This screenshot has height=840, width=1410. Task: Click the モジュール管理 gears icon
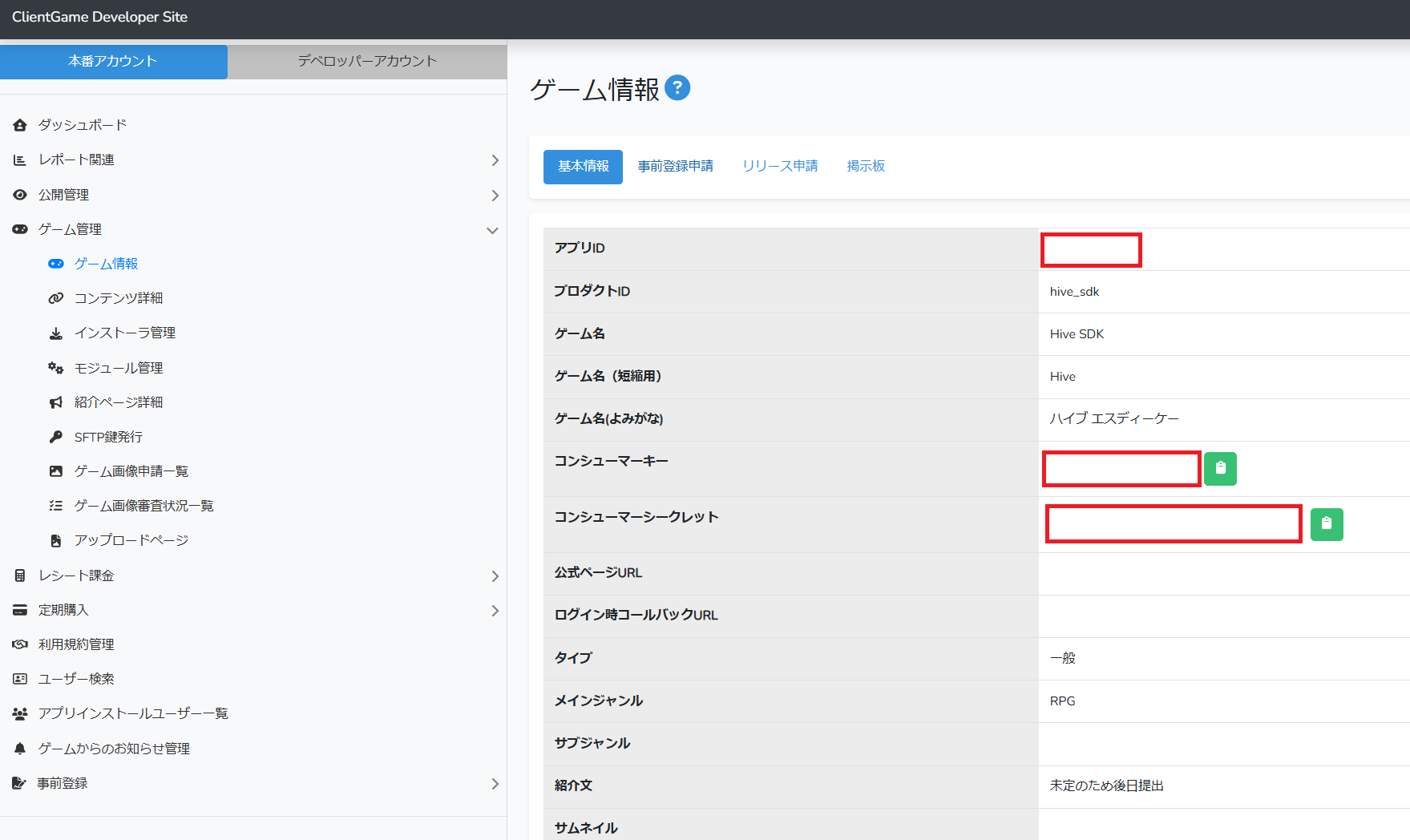click(x=56, y=368)
